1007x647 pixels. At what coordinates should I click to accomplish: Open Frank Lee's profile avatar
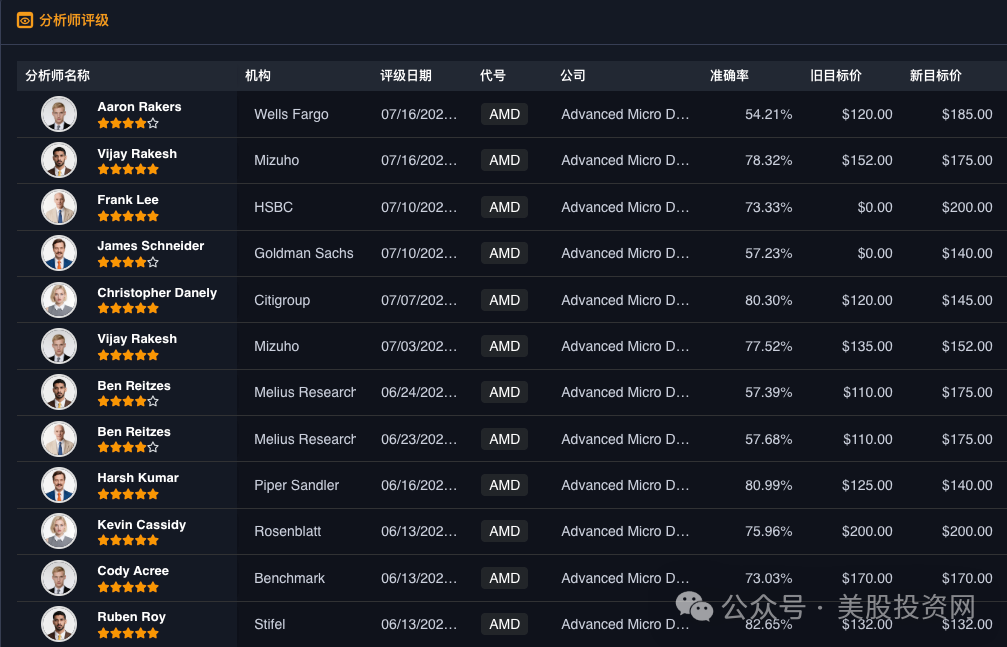[59, 207]
